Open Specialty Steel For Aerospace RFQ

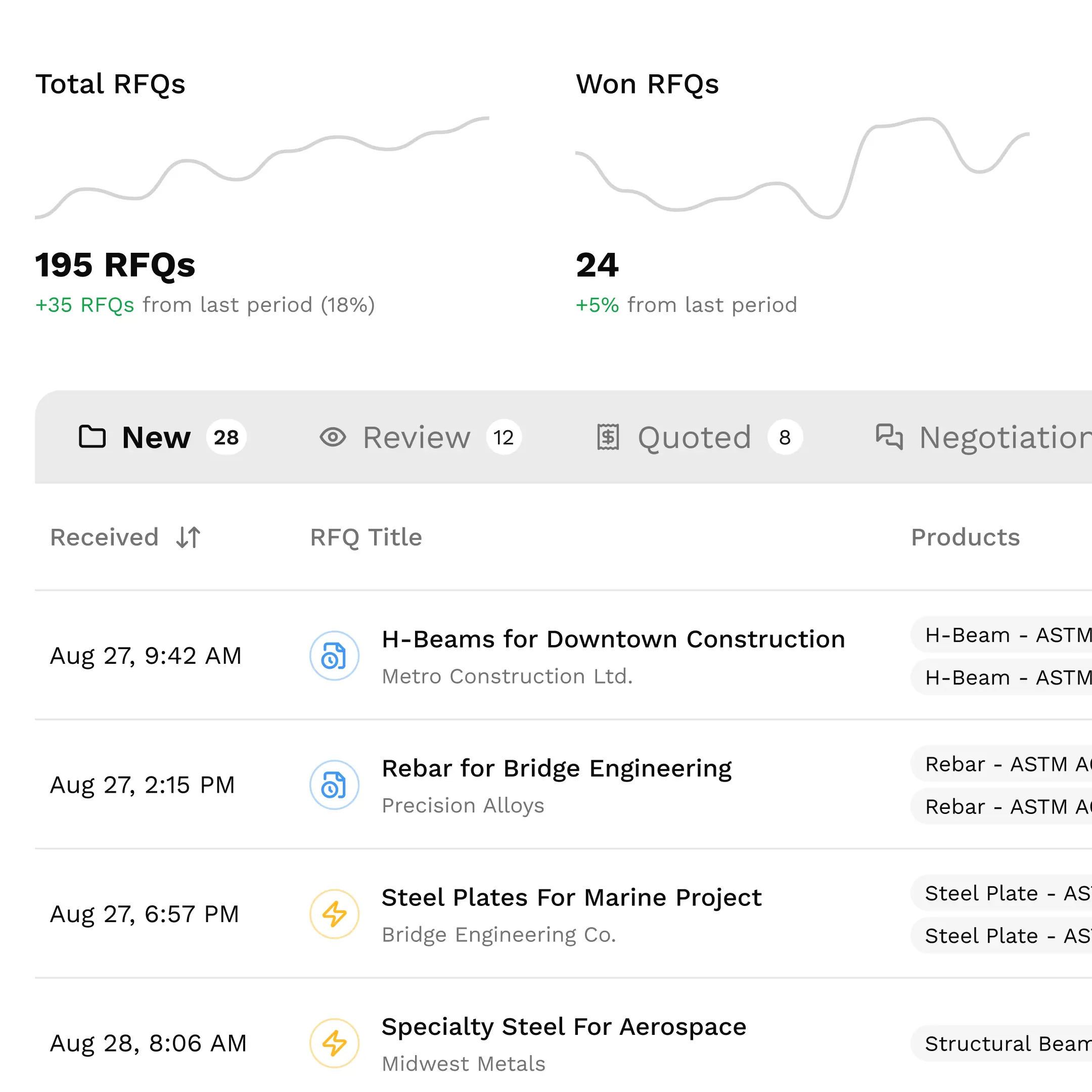coord(564,1026)
